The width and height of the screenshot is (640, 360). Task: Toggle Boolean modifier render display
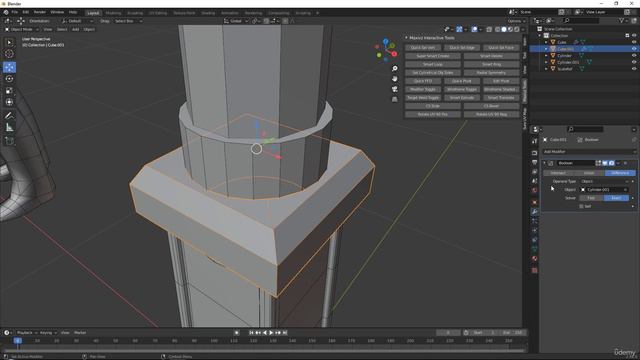(x=611, y=163)
